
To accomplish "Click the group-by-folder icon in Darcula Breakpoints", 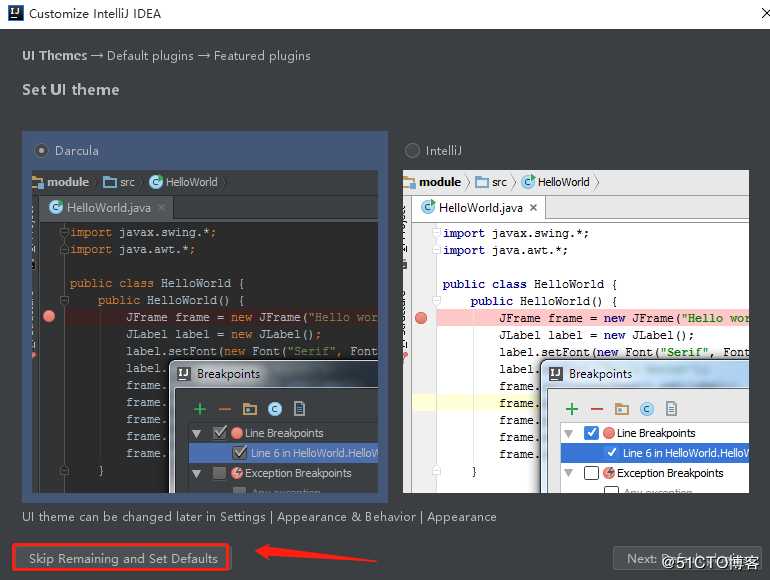I will pos(249,409).
